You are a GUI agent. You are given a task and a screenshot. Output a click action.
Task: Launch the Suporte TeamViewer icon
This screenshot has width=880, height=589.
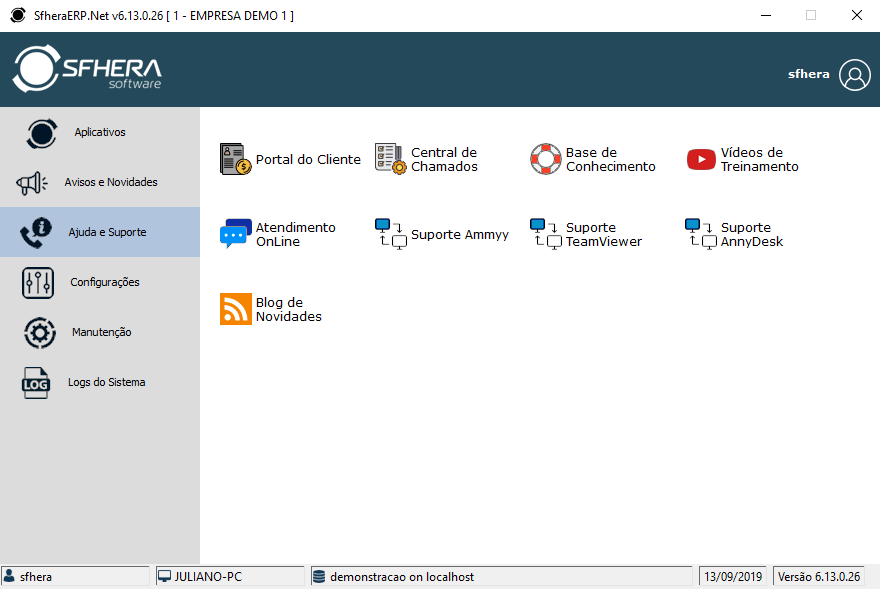546,234
